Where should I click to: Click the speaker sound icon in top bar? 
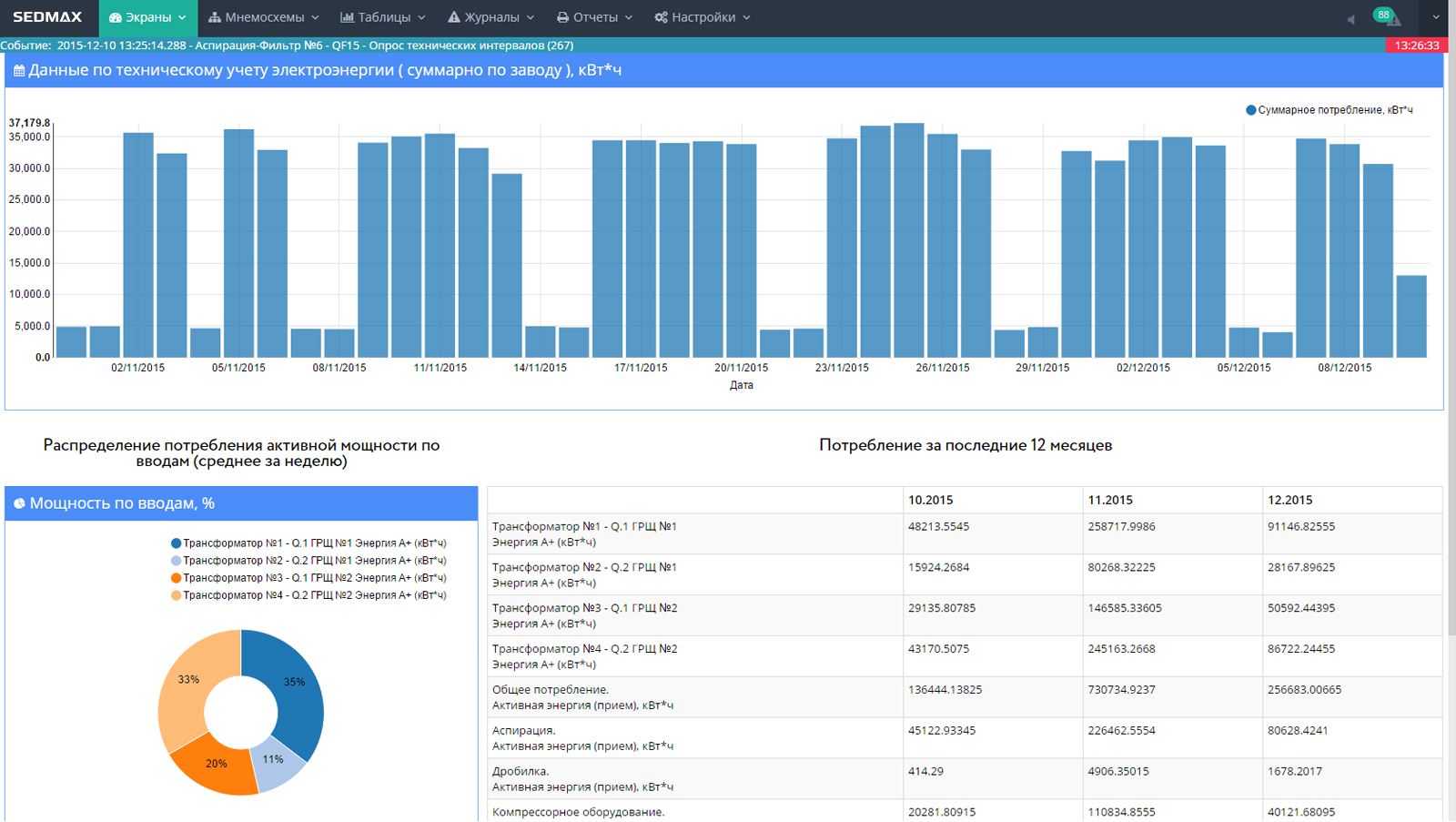[x=1350, y=19]
